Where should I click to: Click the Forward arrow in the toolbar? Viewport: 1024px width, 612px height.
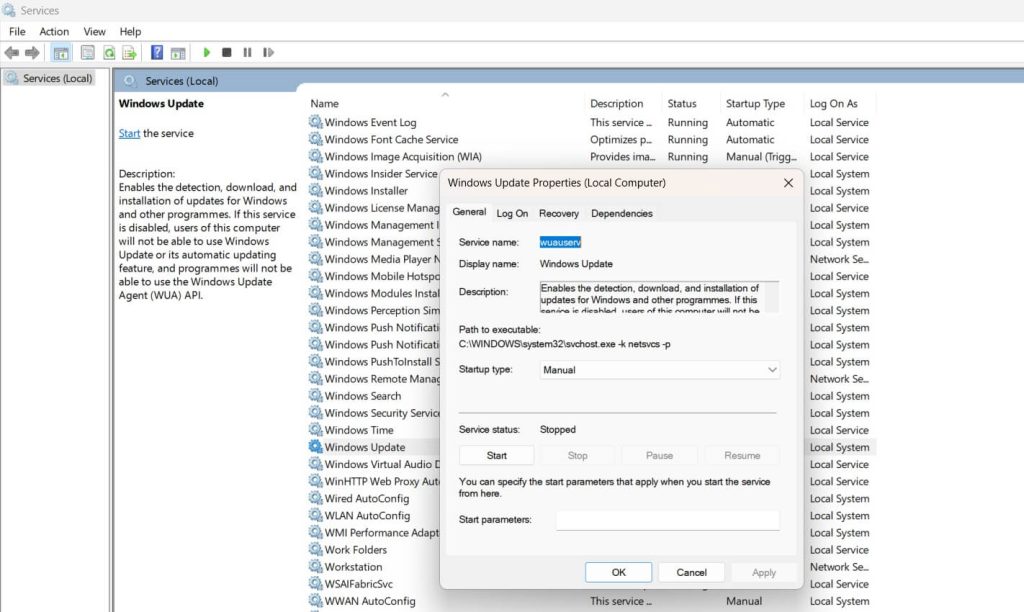[x=32, y=52]
